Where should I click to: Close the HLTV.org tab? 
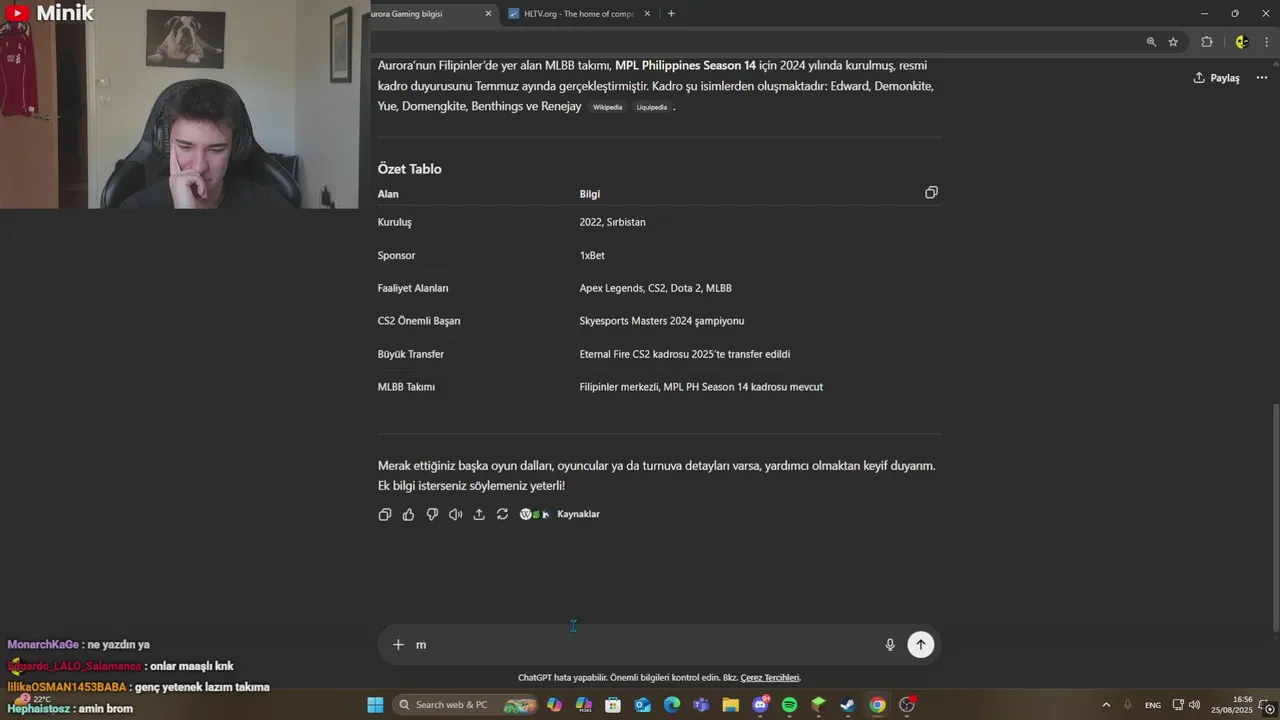[647, 14]
